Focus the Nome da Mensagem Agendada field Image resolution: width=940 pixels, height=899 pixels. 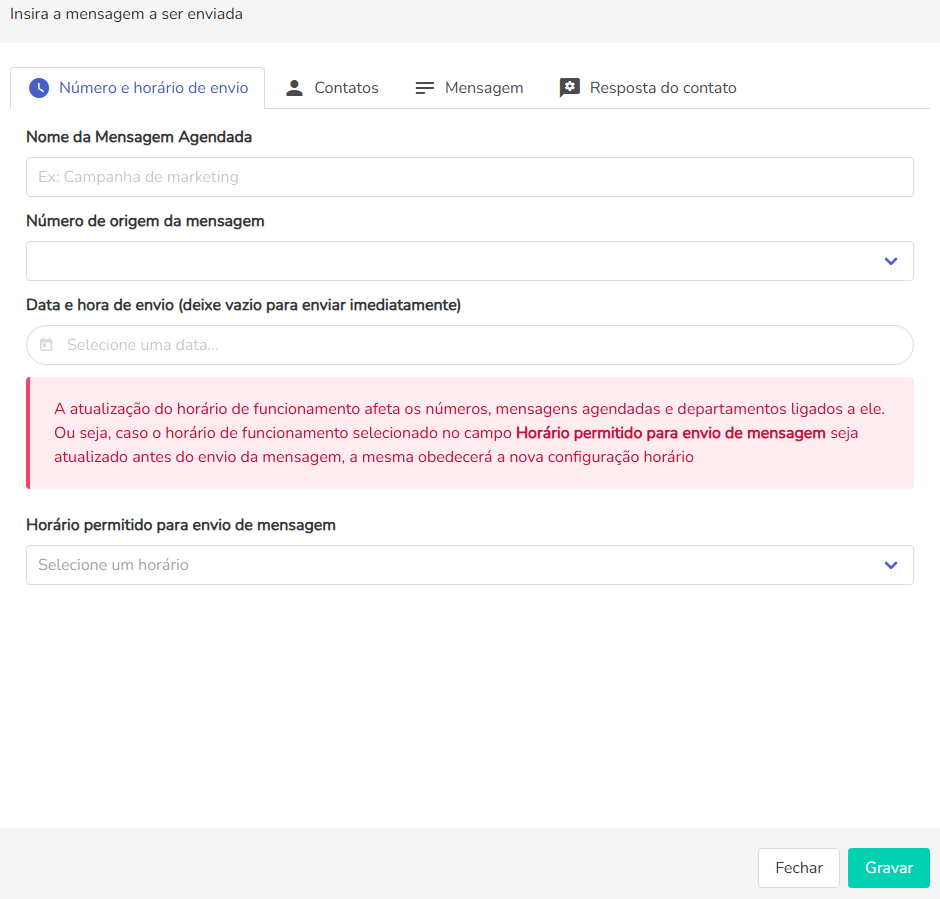click(x=469, y=177)
